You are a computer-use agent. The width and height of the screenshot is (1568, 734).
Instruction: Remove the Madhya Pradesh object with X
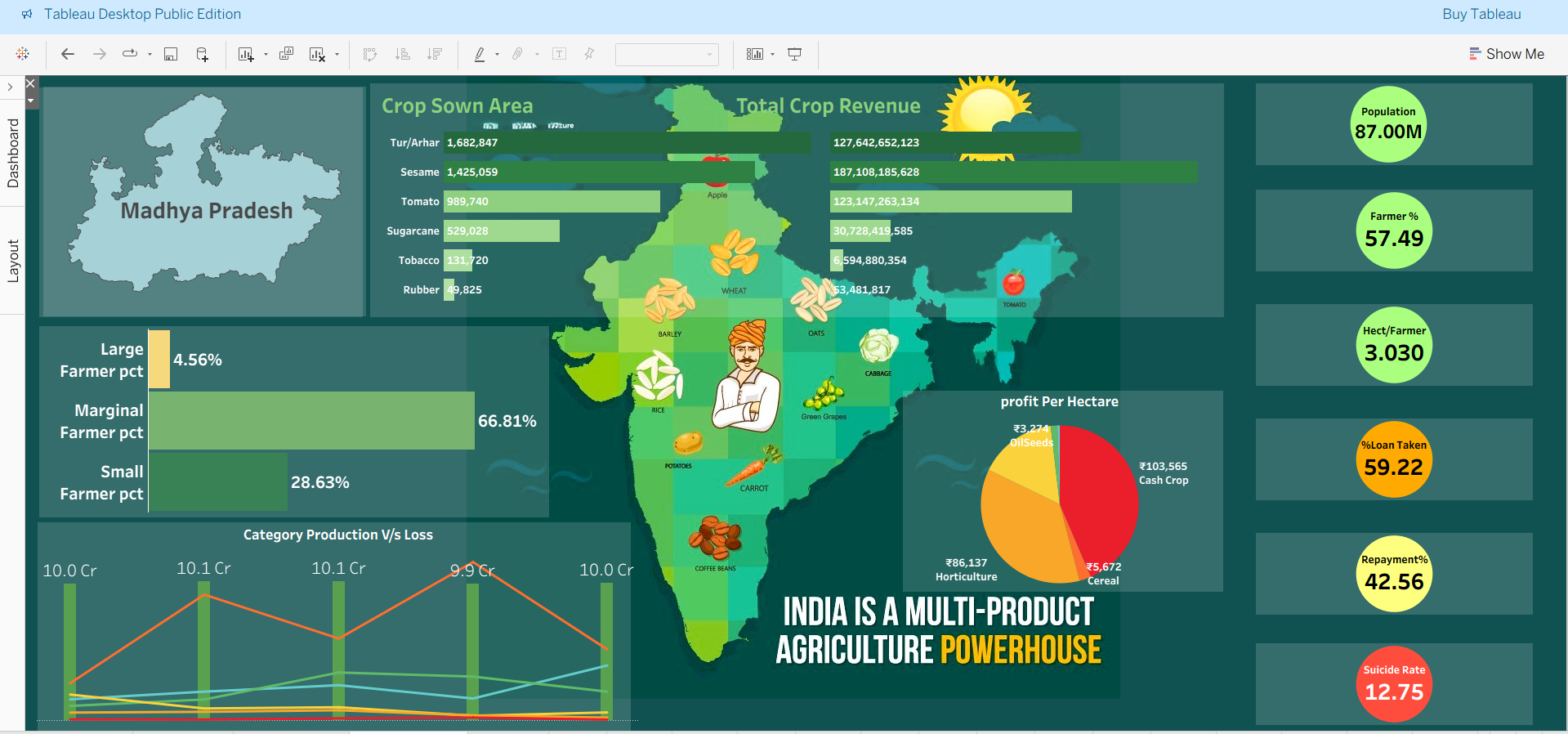pos(31,83)
